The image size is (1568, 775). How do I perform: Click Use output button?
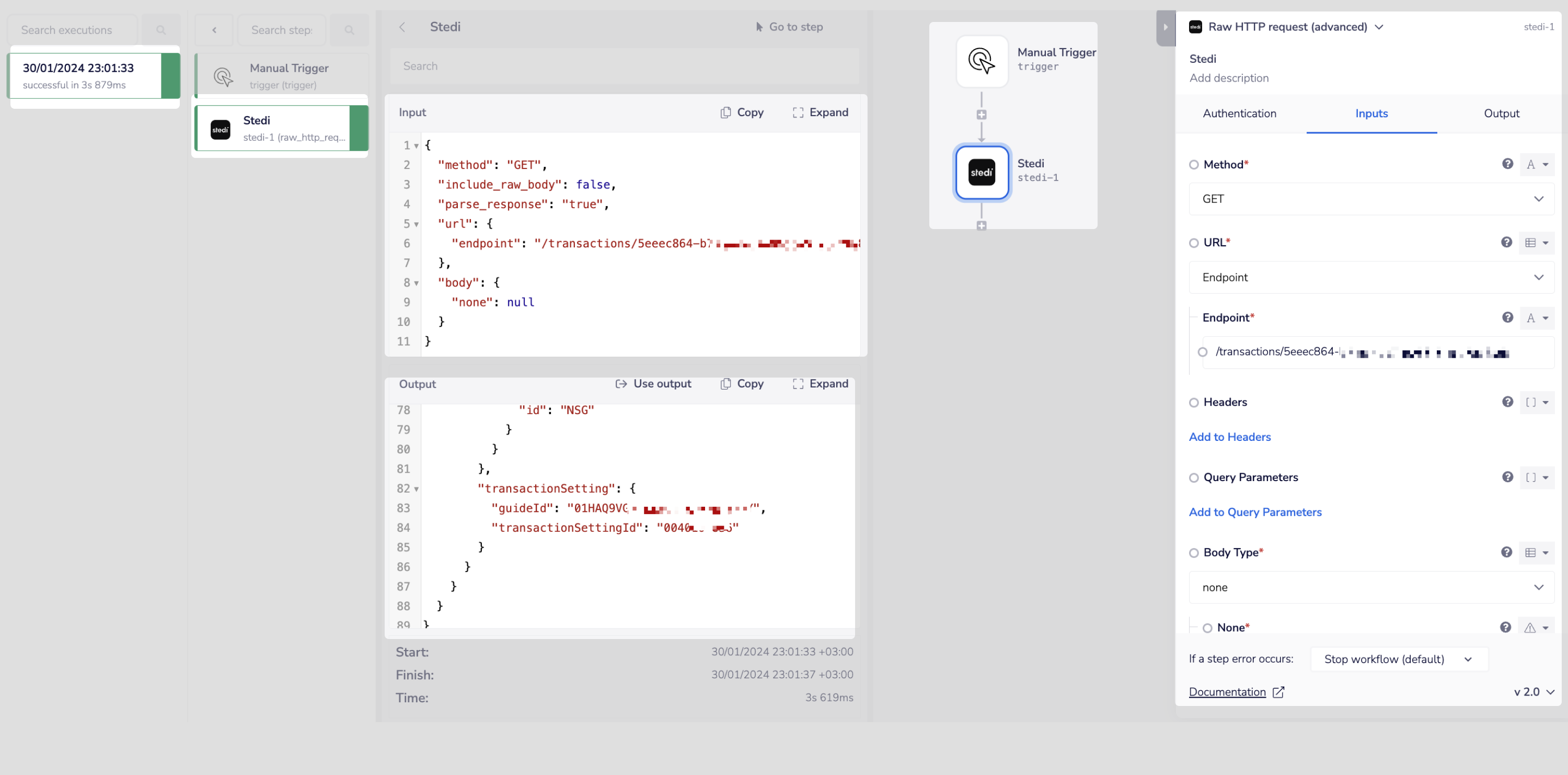coord(653,383)
